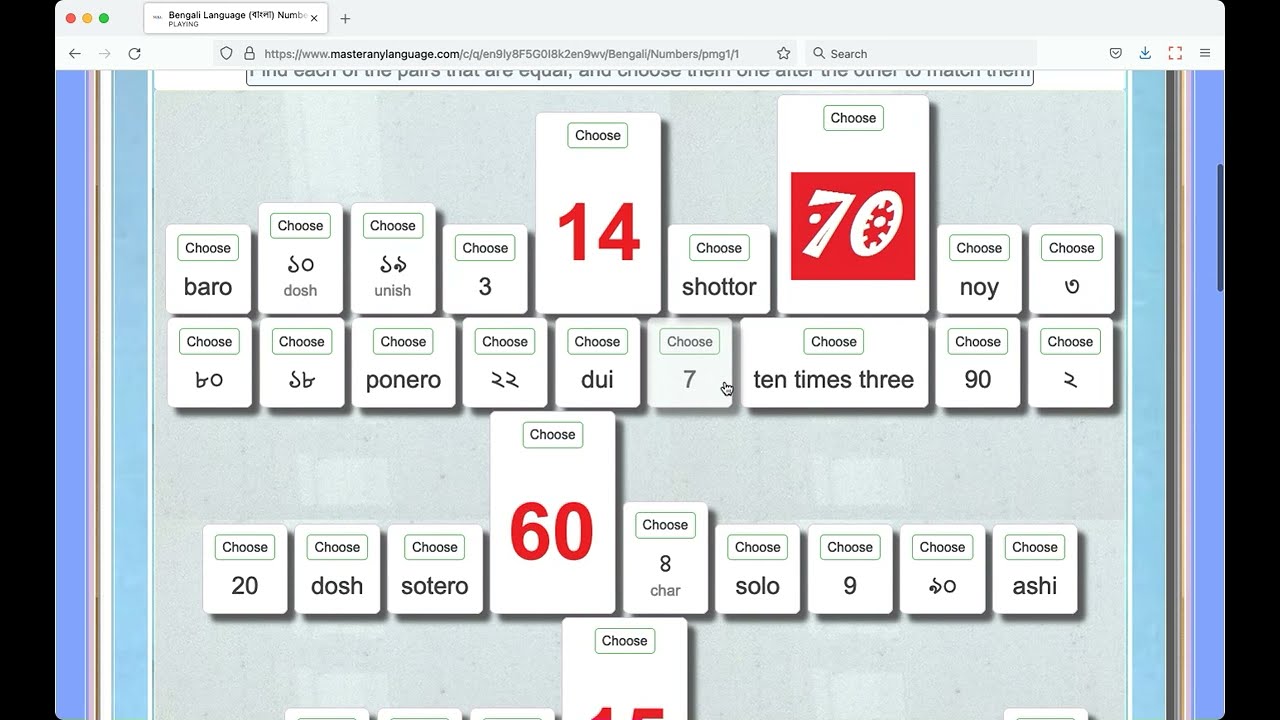Click the browser back arrow

[x=75, y=53]
